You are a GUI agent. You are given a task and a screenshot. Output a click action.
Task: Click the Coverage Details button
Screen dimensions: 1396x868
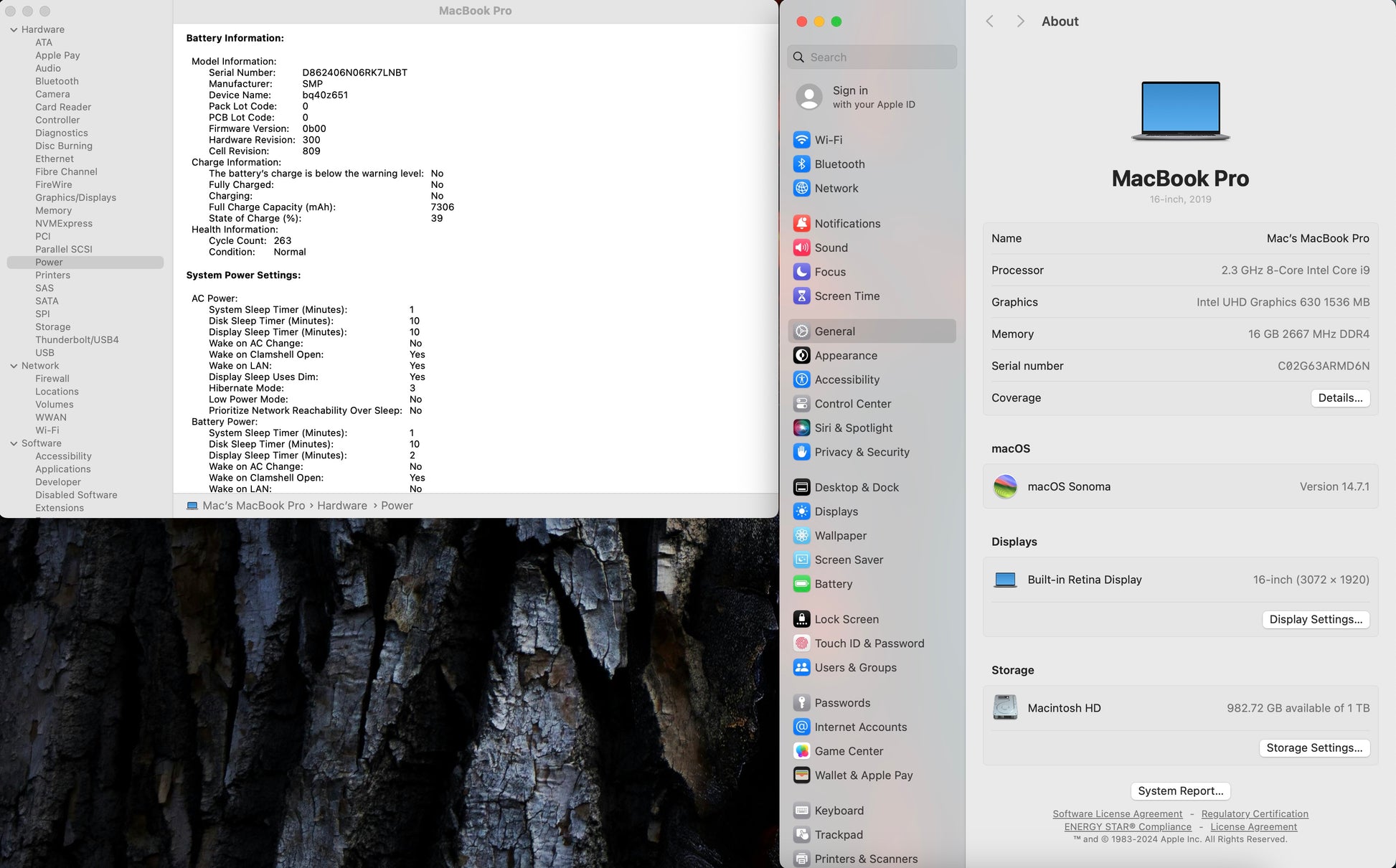pos(1339,398)
